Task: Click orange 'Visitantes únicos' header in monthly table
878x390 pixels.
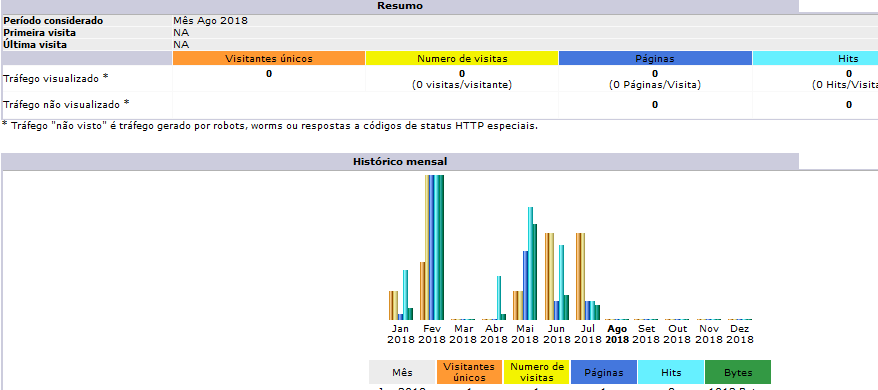Action: point(469,372)
